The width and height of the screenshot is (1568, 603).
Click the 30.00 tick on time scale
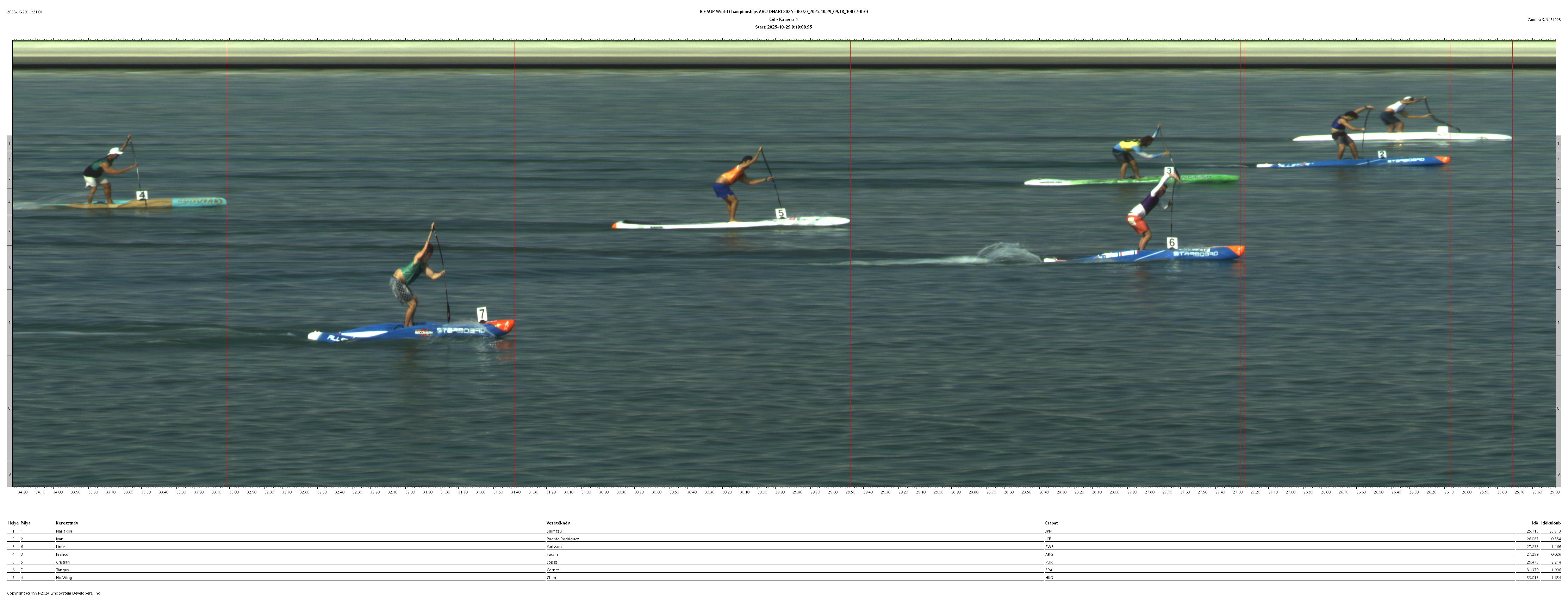pyautogui.click(x=762, y=492)
